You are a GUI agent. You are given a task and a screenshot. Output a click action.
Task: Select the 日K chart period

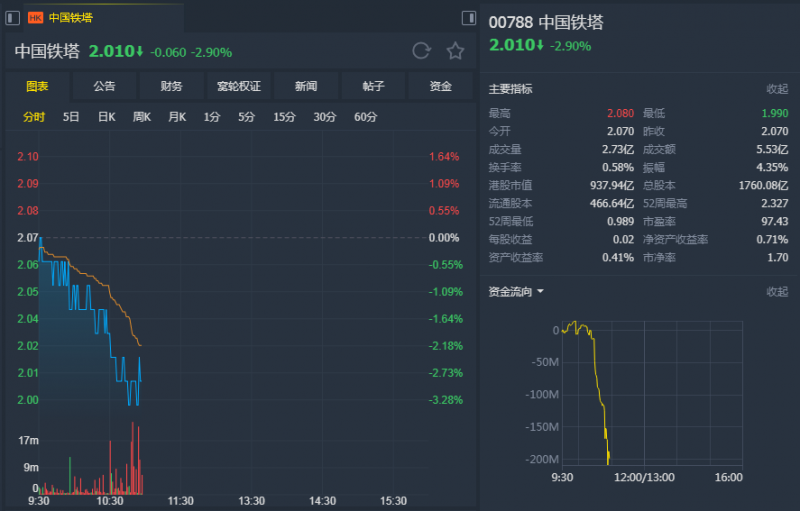coord(107,117)
